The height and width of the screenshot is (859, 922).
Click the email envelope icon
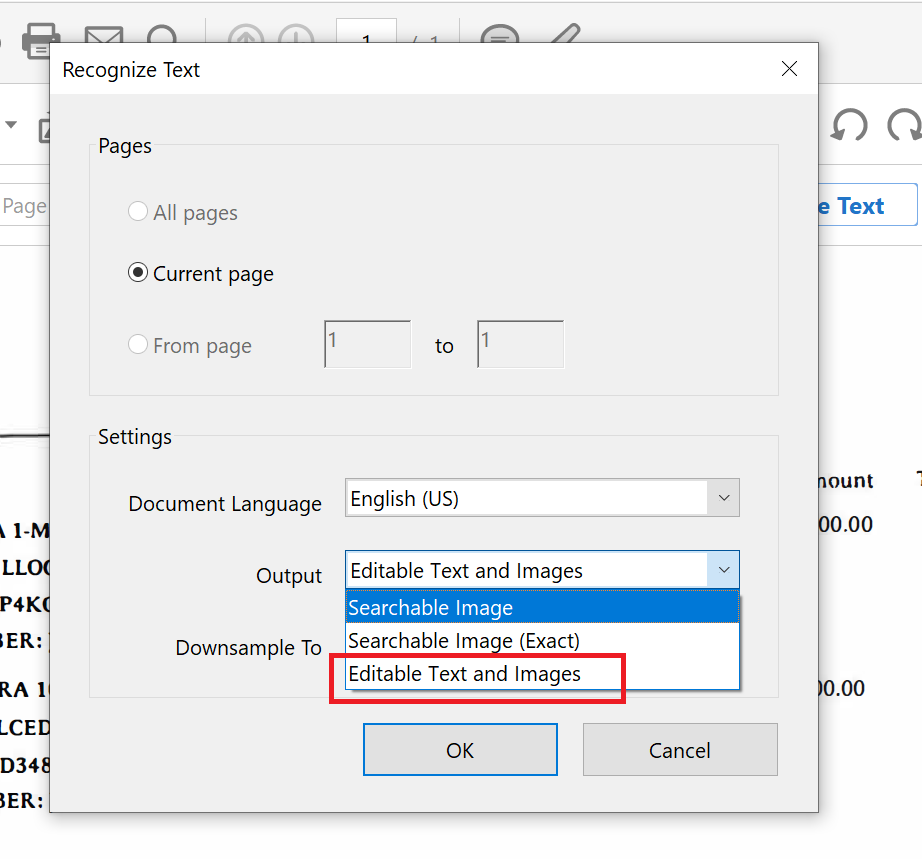pyautogui.click(x=103, y=38)
